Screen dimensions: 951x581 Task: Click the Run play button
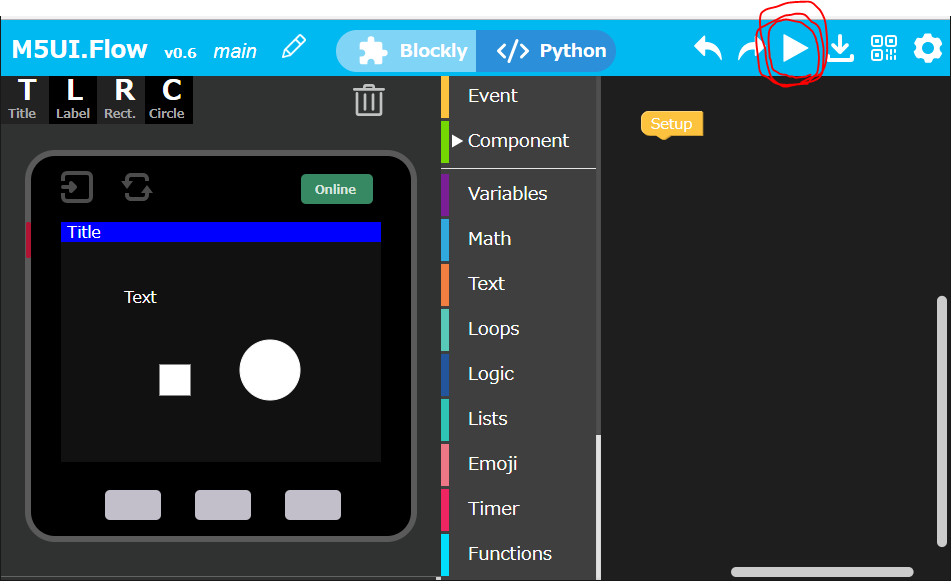point(794,49)
